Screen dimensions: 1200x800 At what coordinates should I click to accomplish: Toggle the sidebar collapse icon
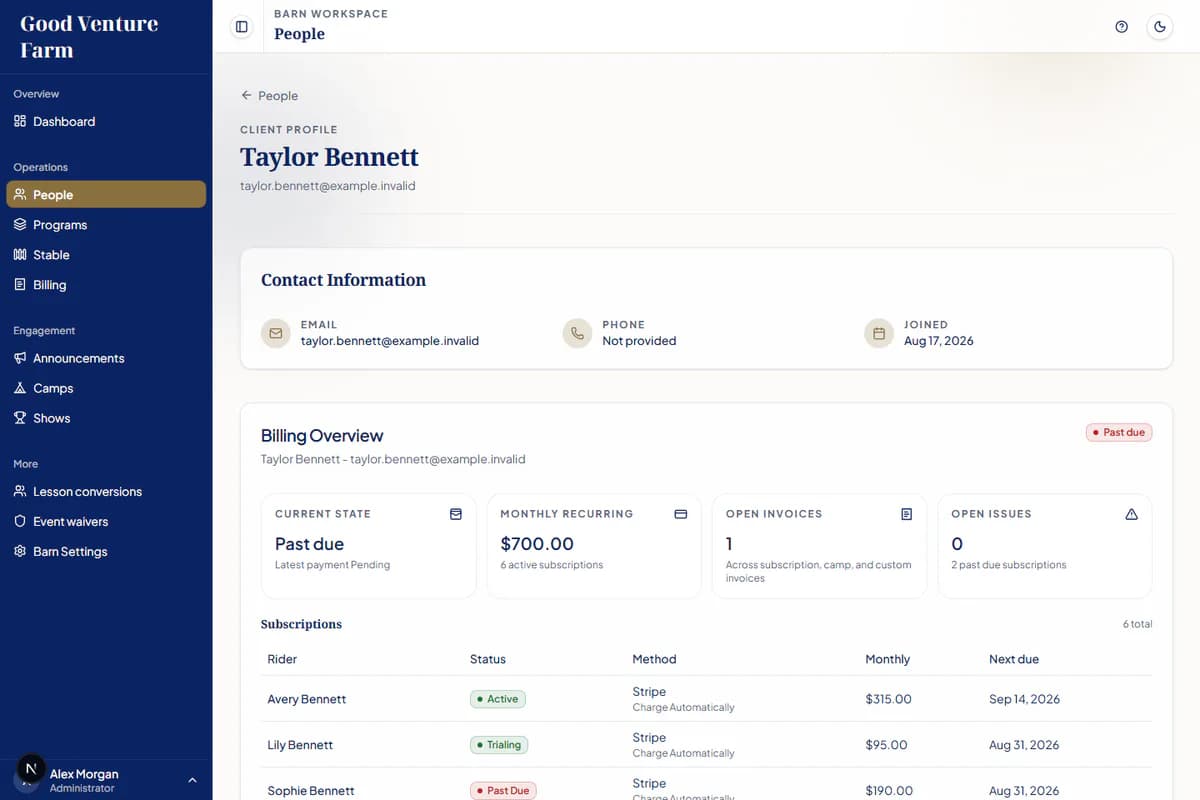tap(241, 27)
